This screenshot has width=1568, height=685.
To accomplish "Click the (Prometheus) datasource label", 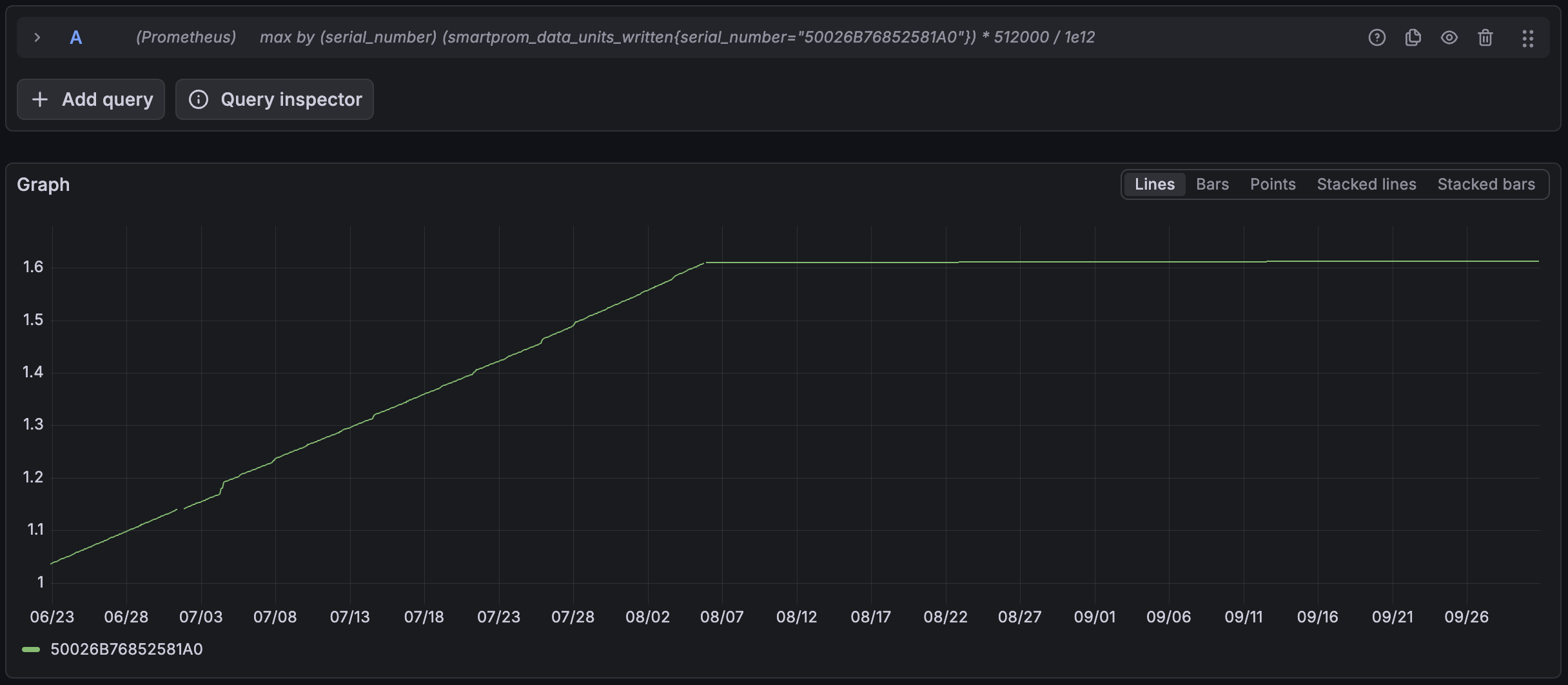I will click(186, 37).
